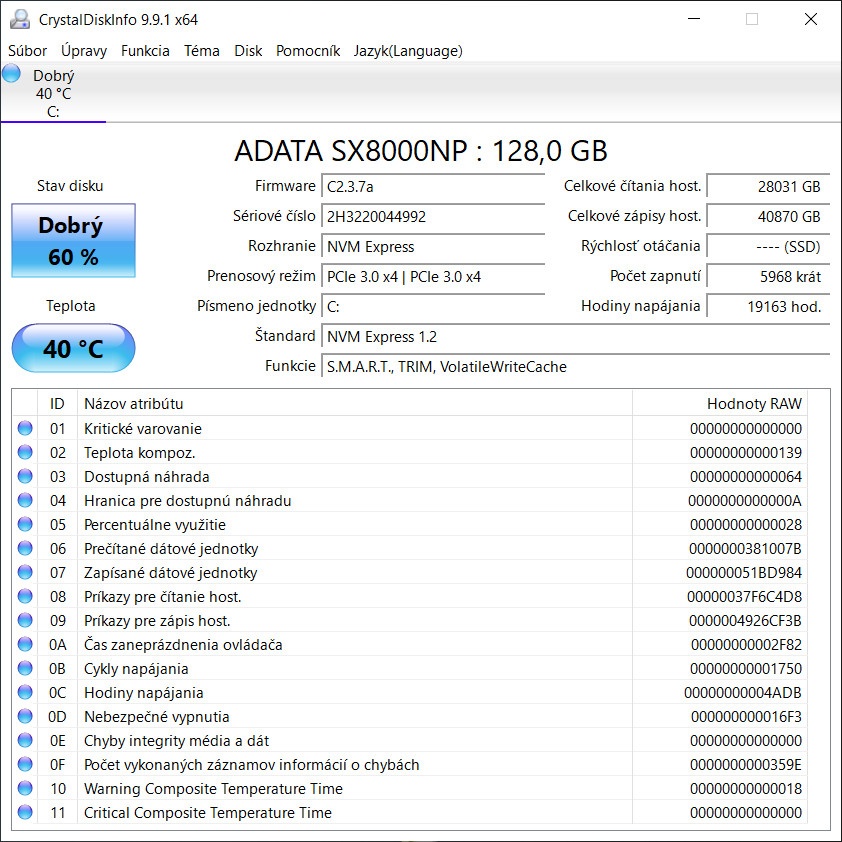Click the power-on count value 5968 krát

(x=768, y=277)
